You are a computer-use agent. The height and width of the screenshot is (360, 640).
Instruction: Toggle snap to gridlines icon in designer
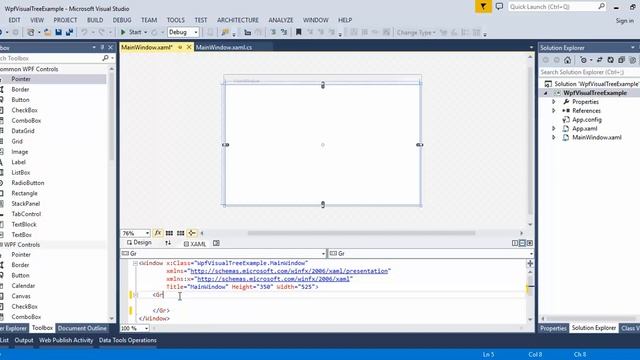pyautogui.click(x=180, y=233)
